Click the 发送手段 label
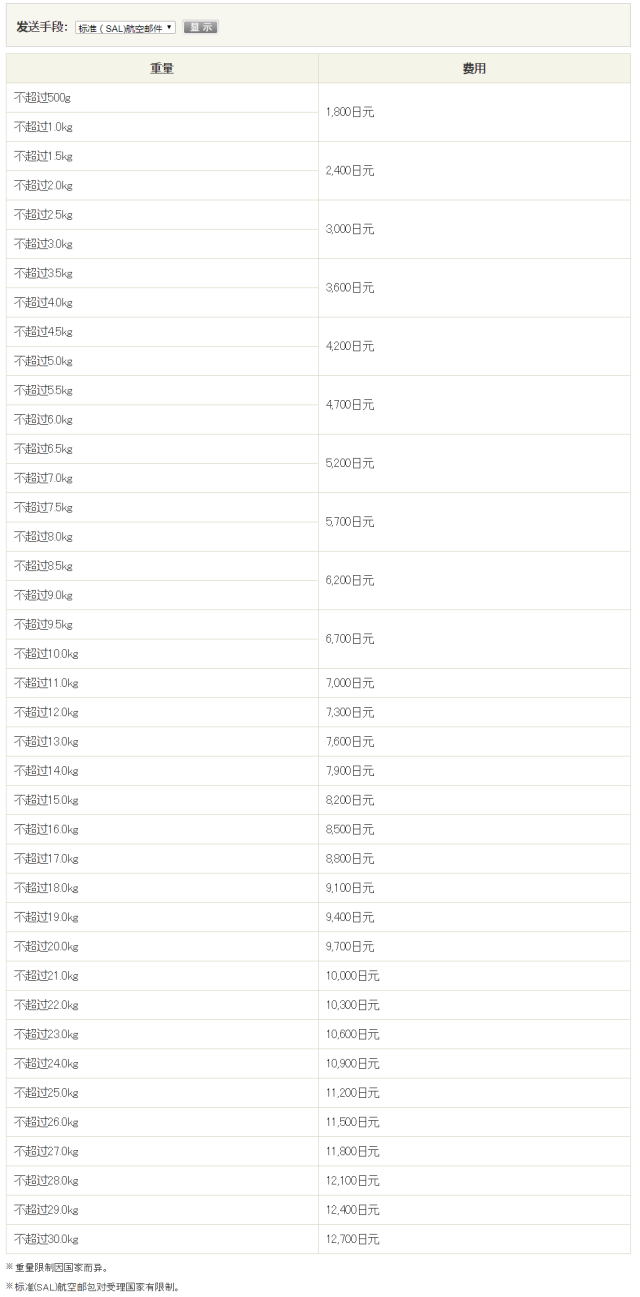This screenshot has width=640, height=1297. [x=41, y=28]
